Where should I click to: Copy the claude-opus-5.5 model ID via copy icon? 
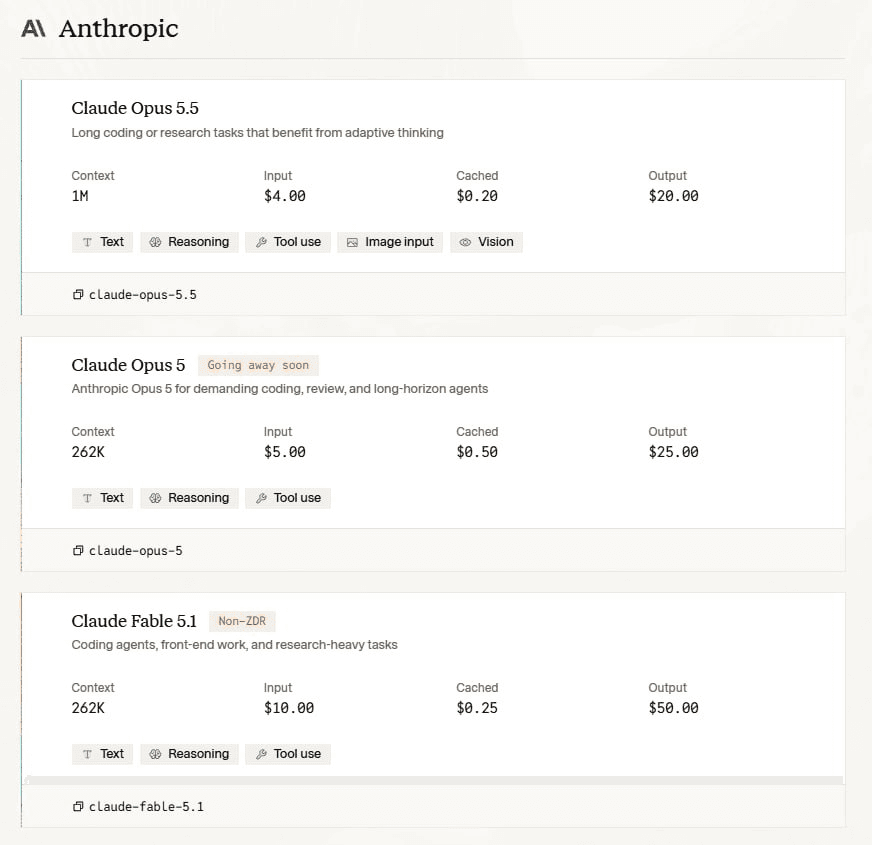point(78,294)
